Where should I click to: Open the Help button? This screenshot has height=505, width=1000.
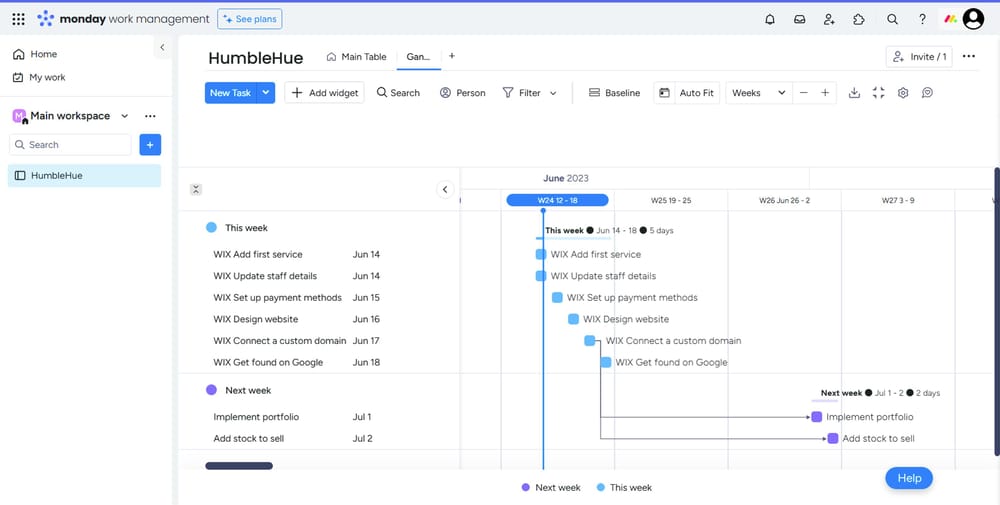pyautogui.click(x=909, y=478)
